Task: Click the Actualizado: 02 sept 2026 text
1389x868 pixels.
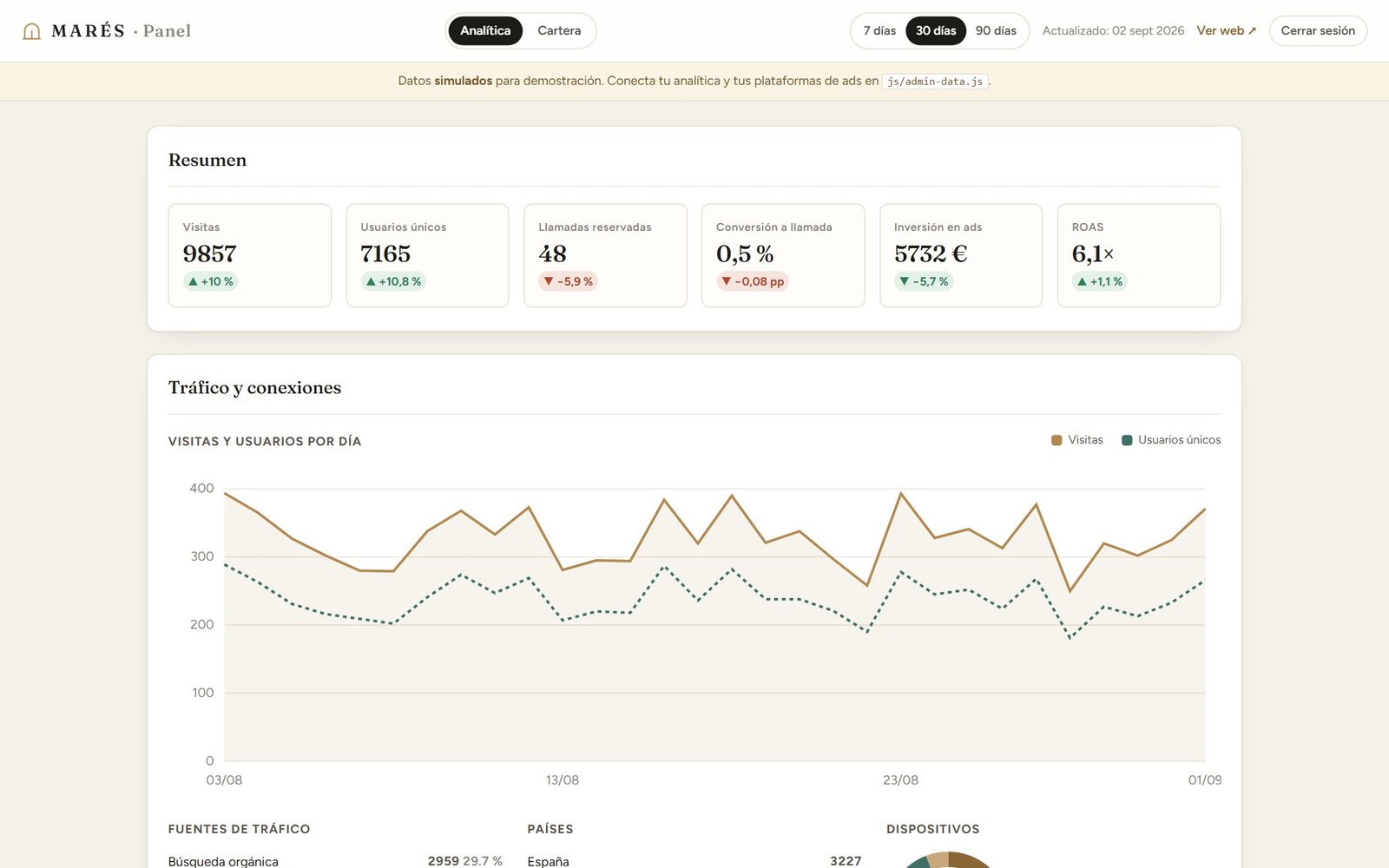Action: point(1113,30)
